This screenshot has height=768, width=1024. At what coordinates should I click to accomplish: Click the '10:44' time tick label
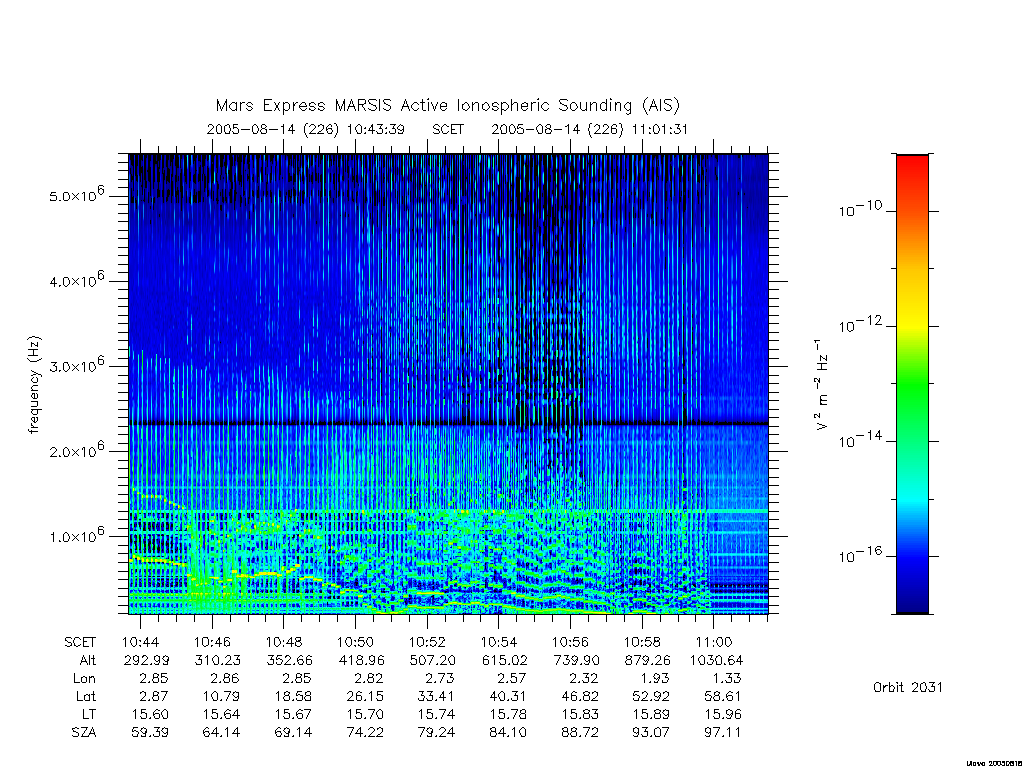tap(140, 643)
